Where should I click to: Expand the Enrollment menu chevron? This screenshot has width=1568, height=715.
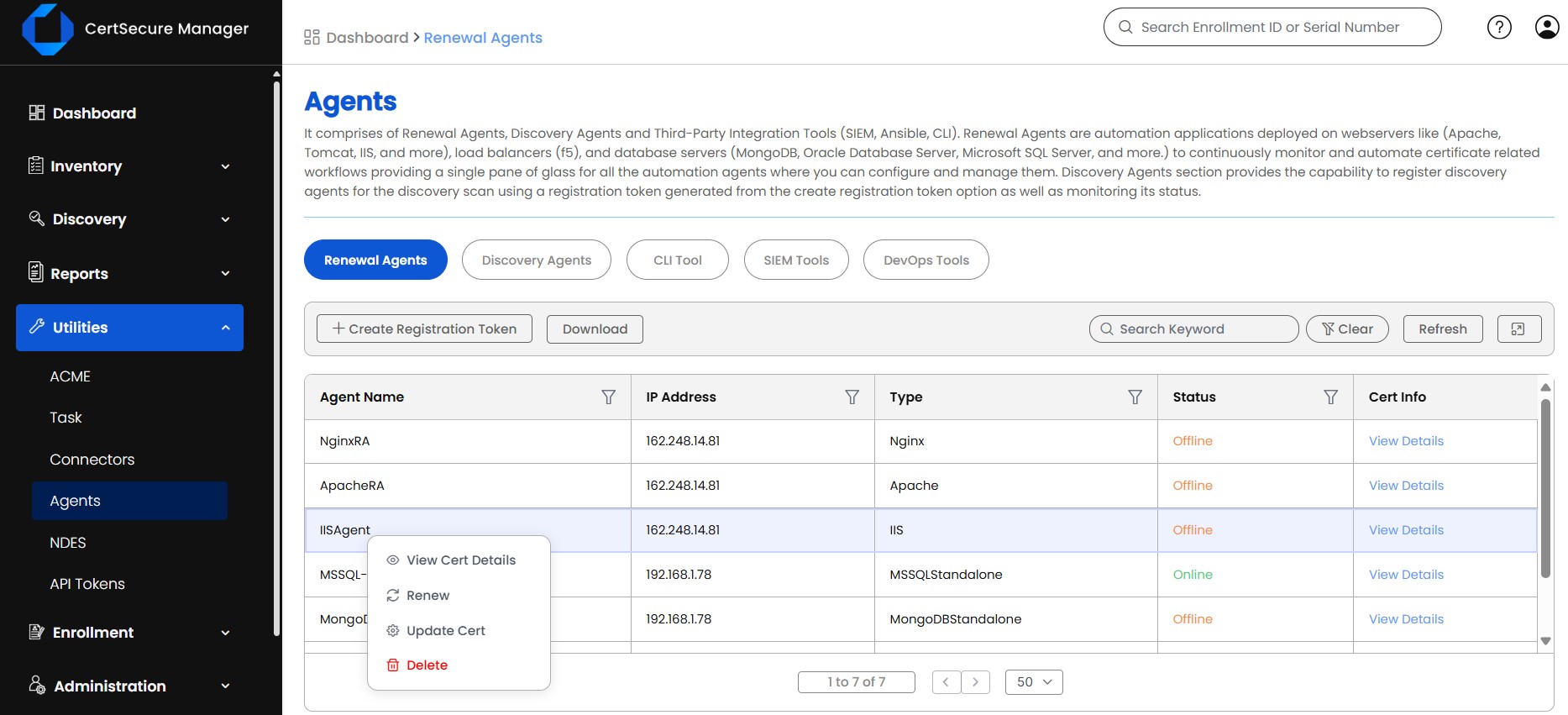(225, 633)
